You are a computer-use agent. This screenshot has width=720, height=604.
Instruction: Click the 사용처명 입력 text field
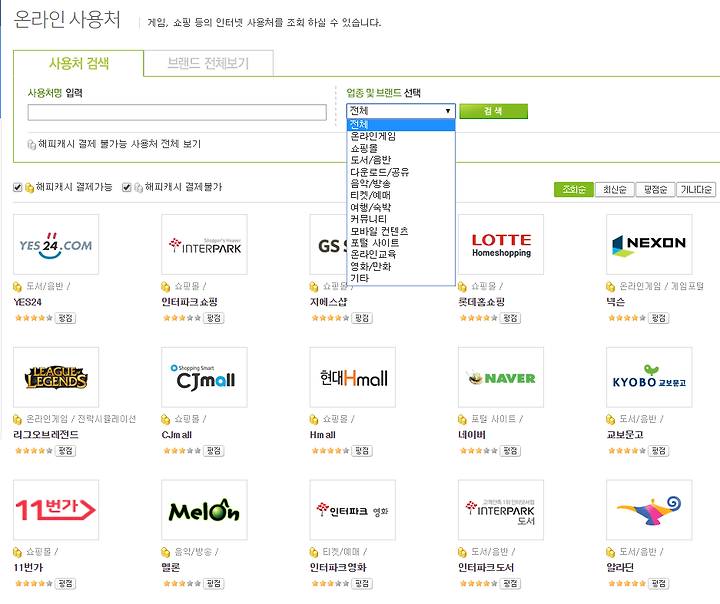point(177,113)
